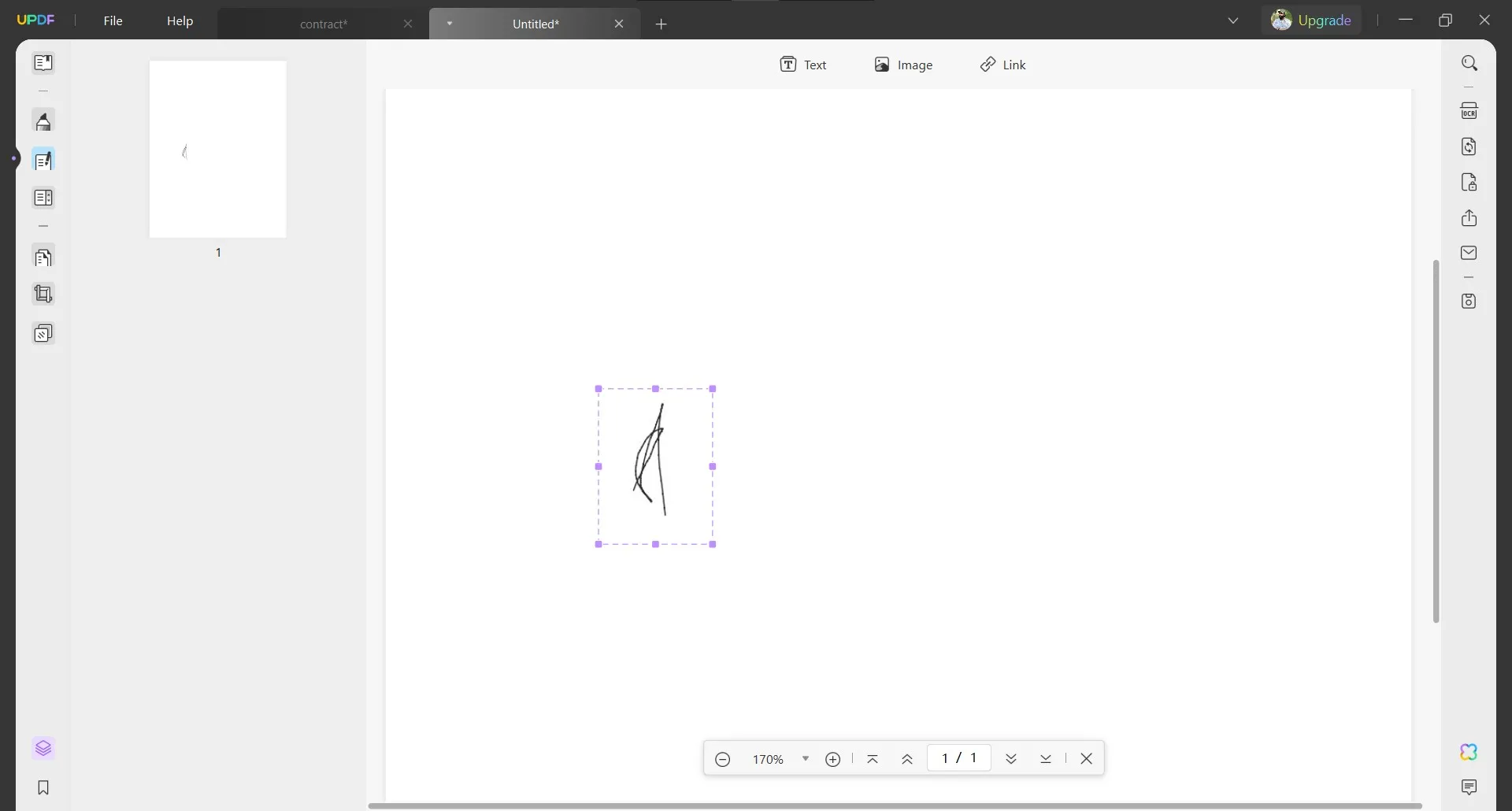Viewport: 1512px width, 811px height.
Task: Click the page number input field
Action: tap(959, 759)
